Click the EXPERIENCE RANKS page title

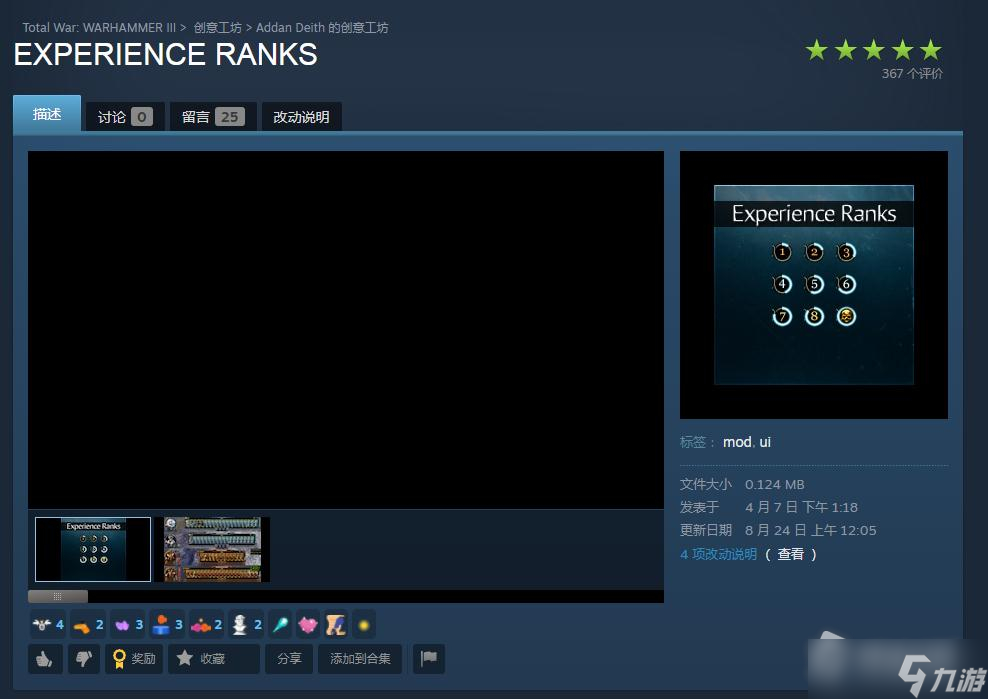click(x=166, y=54)
